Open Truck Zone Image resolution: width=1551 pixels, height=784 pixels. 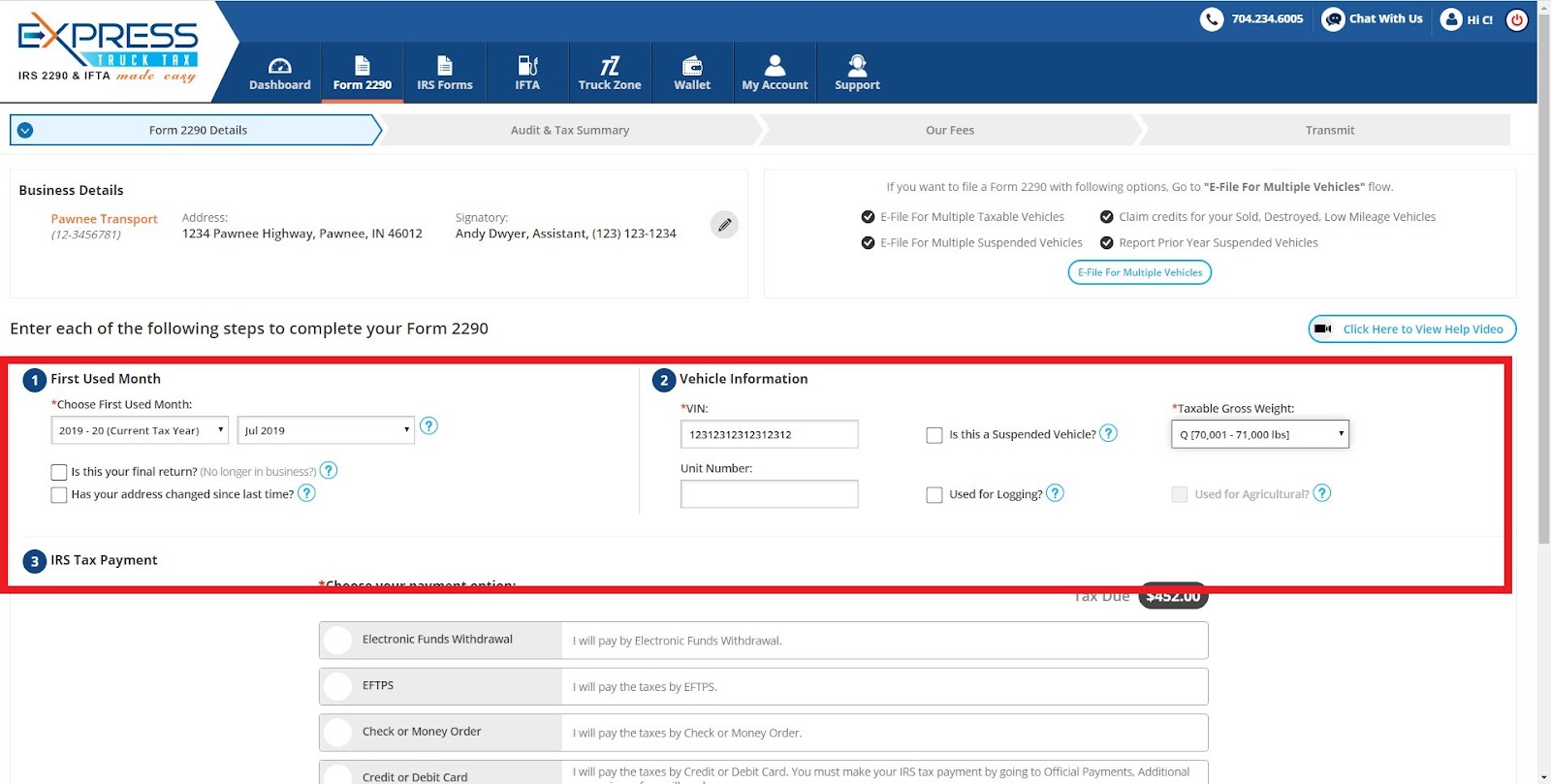click(610, 73)
